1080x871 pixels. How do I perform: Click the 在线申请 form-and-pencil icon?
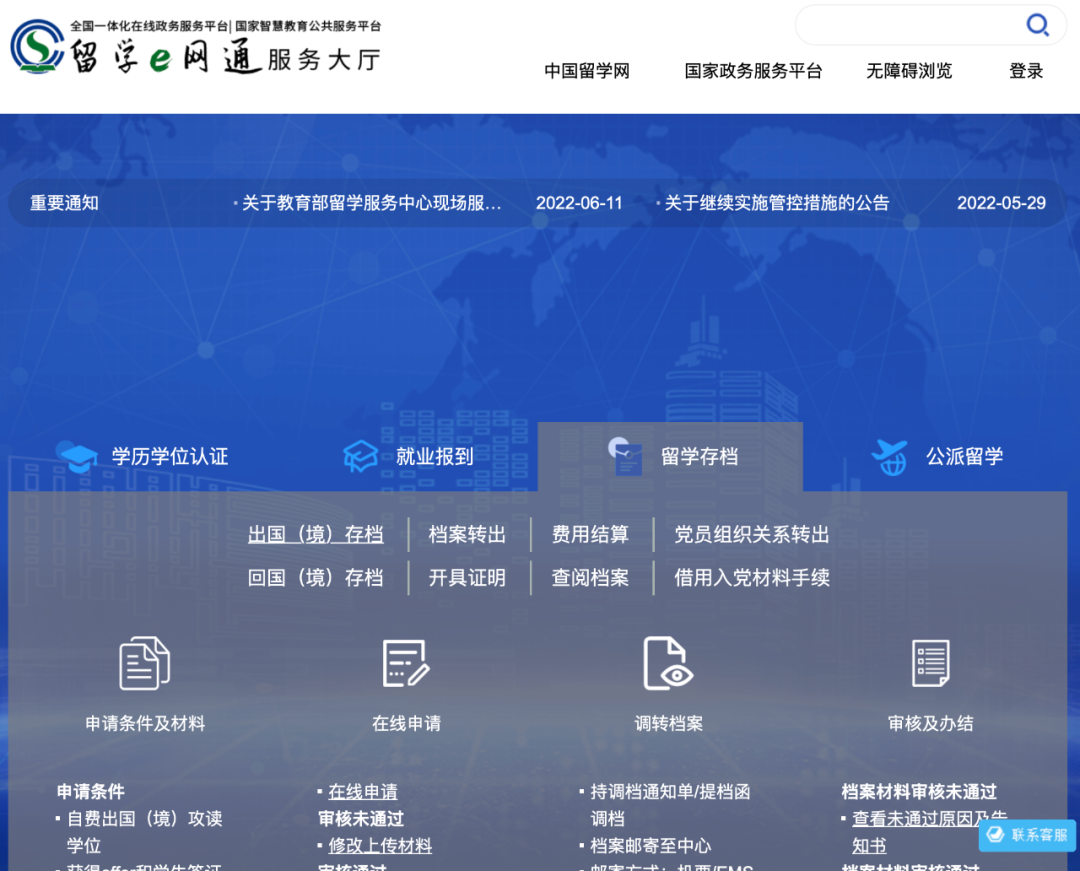[406, 663]
